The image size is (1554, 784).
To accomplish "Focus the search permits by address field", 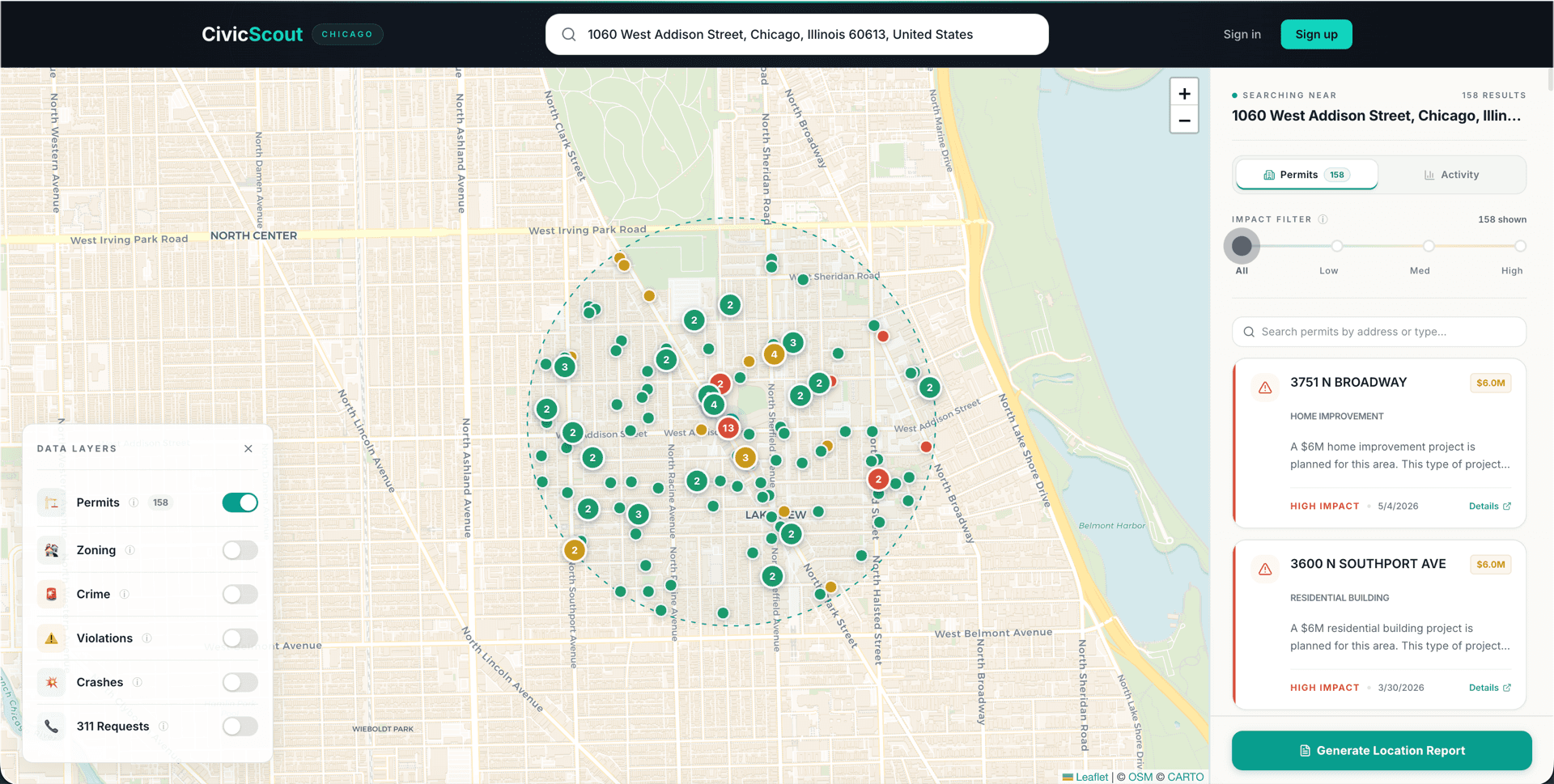I will click(1379, 332).
